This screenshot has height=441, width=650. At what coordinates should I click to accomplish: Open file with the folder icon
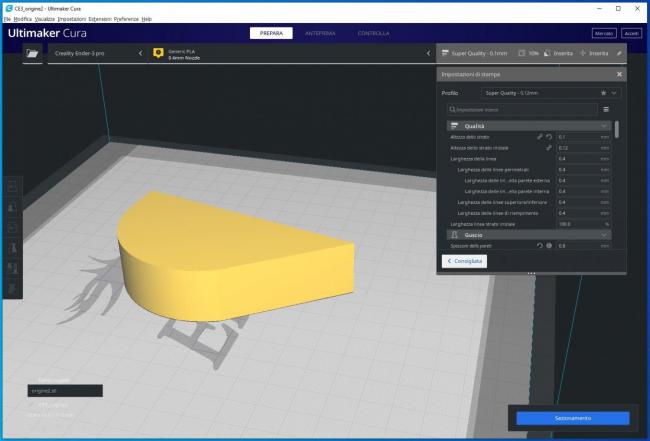32,54
